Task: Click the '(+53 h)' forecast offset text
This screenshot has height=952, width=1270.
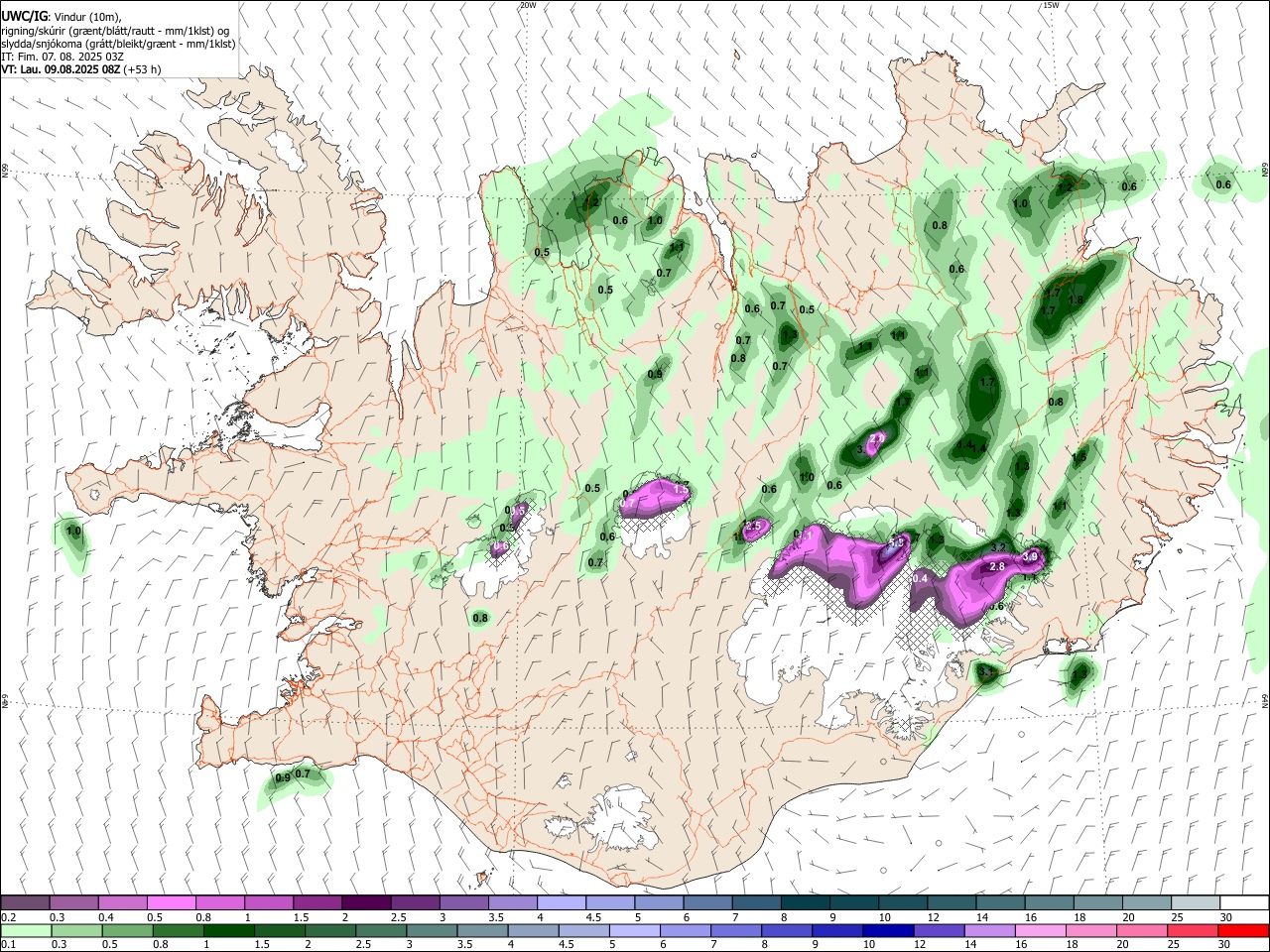Action: [143, 69]
